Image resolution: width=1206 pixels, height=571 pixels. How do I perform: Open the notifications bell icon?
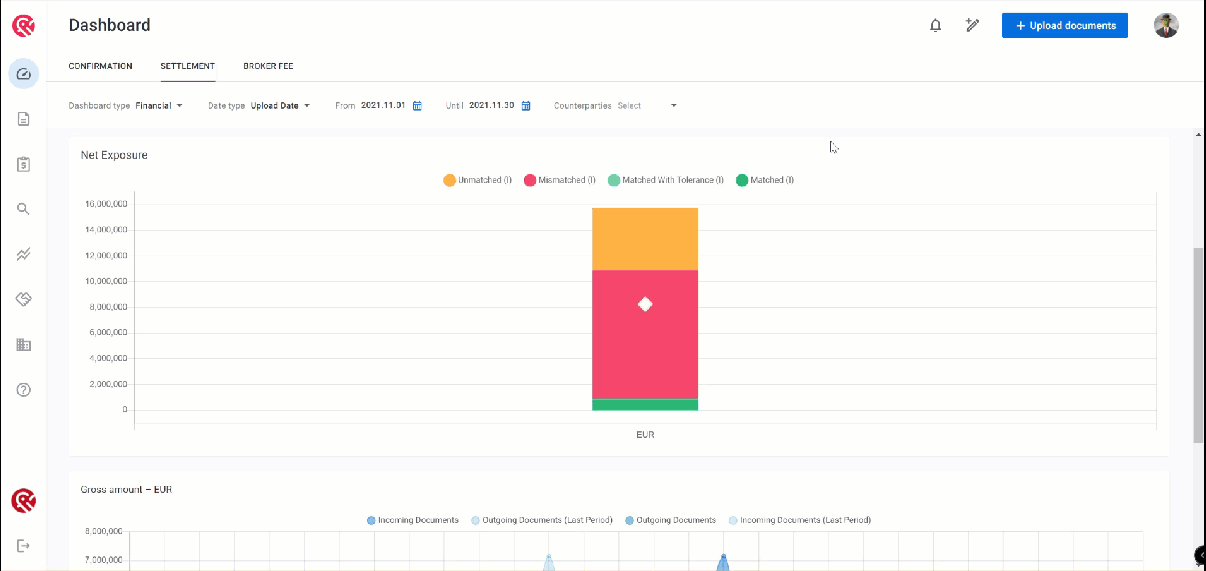pos(936,26)
